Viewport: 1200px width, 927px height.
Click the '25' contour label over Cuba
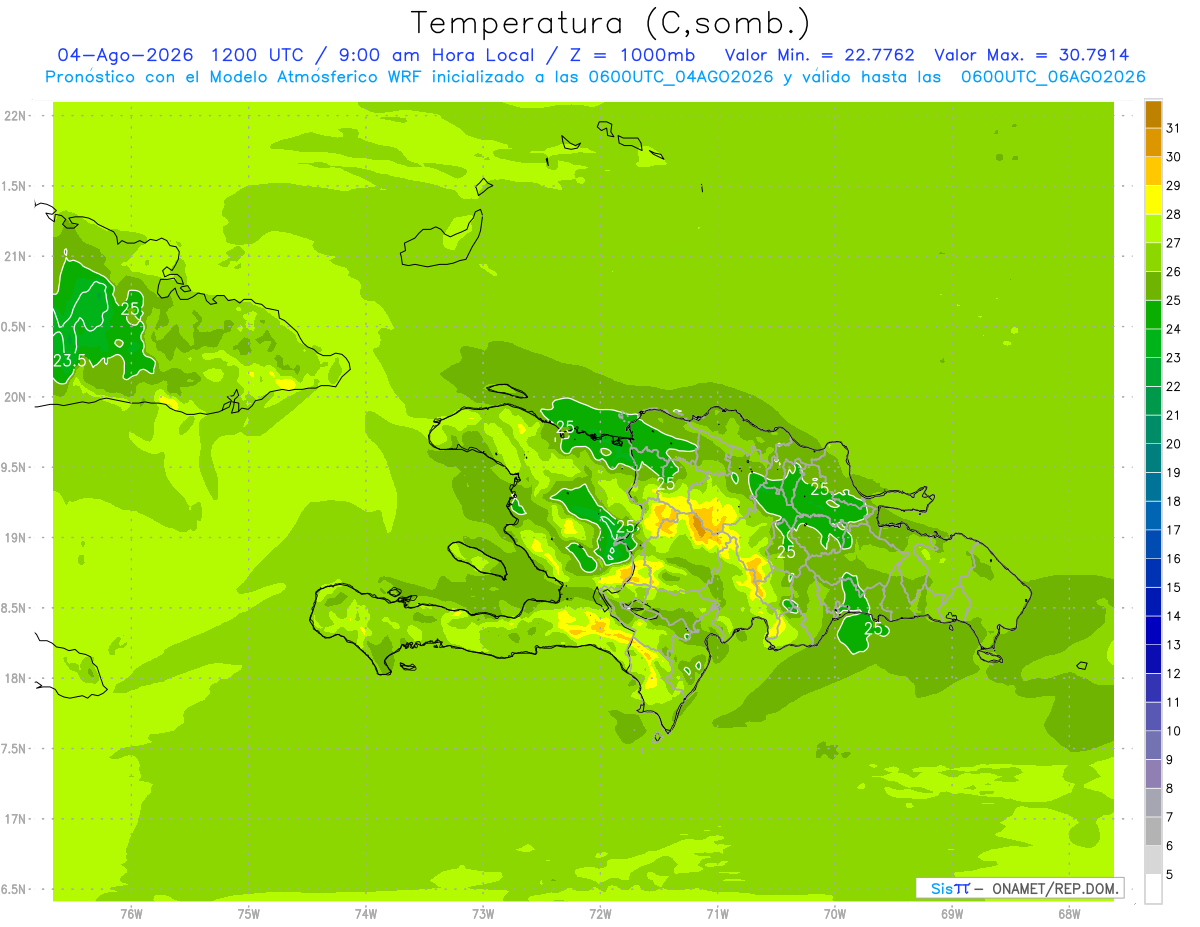point(130,309)
